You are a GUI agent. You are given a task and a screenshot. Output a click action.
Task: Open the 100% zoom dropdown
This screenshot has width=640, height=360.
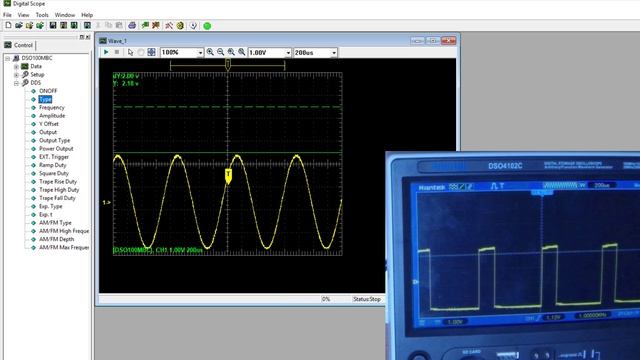(200, 53)
